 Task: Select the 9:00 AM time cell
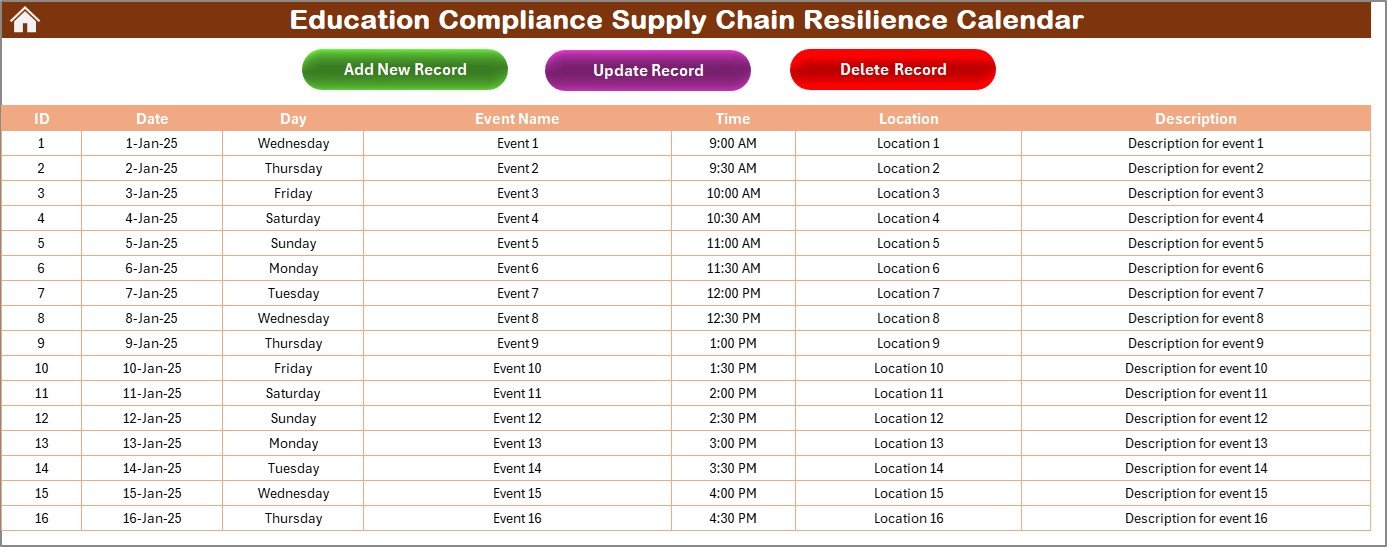733,143
